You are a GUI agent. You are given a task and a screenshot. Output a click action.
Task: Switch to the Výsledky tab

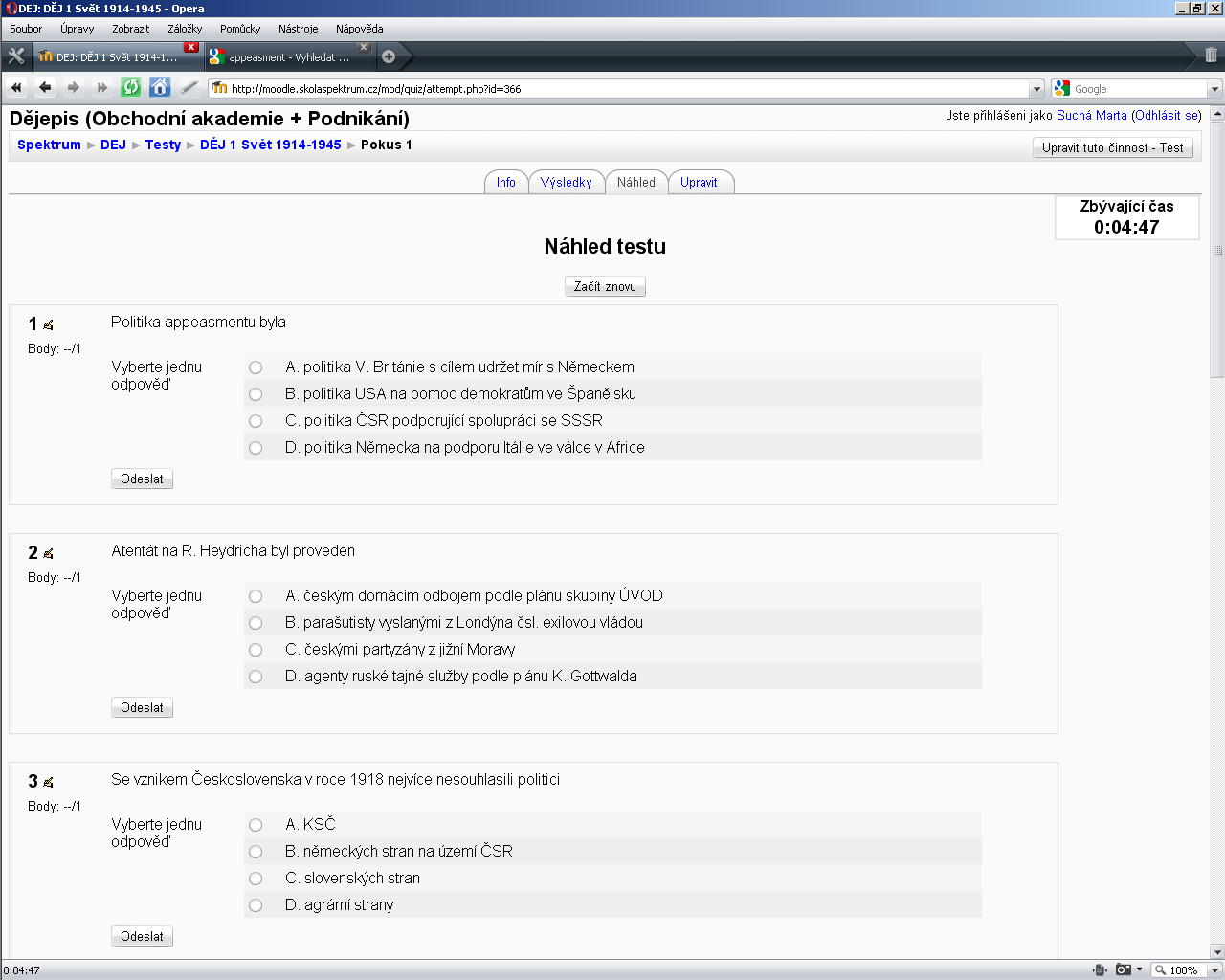coord(566,182)
